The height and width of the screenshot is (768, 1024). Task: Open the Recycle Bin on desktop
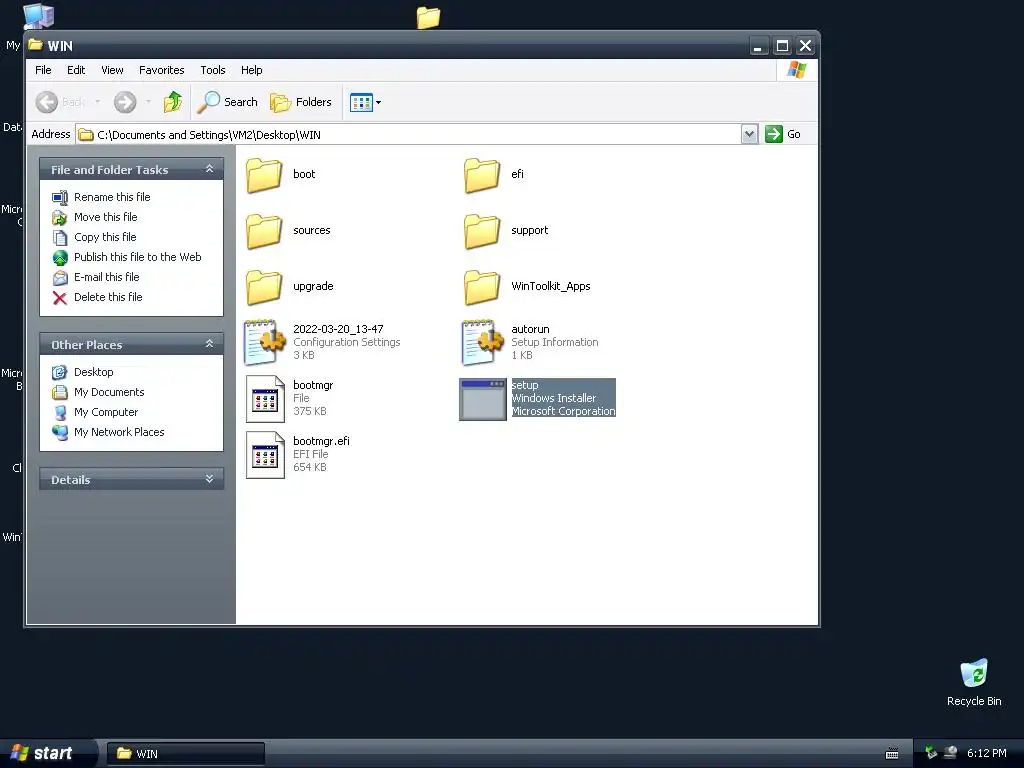coord(974,673)
